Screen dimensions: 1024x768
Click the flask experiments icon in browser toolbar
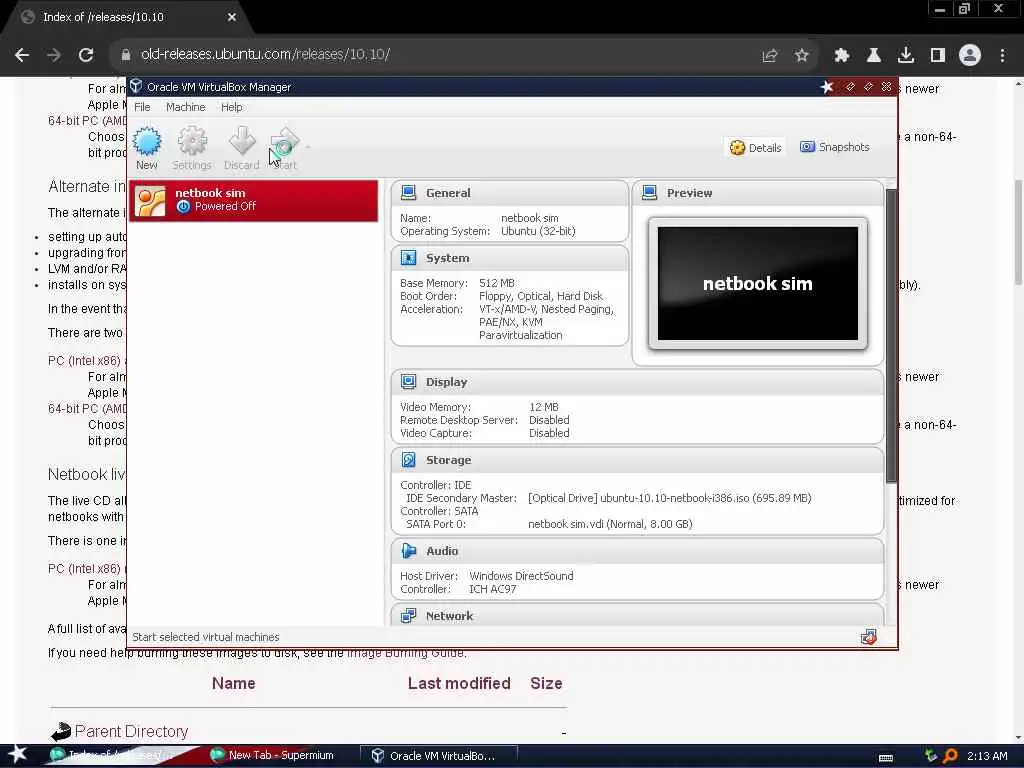coord(874,56)
